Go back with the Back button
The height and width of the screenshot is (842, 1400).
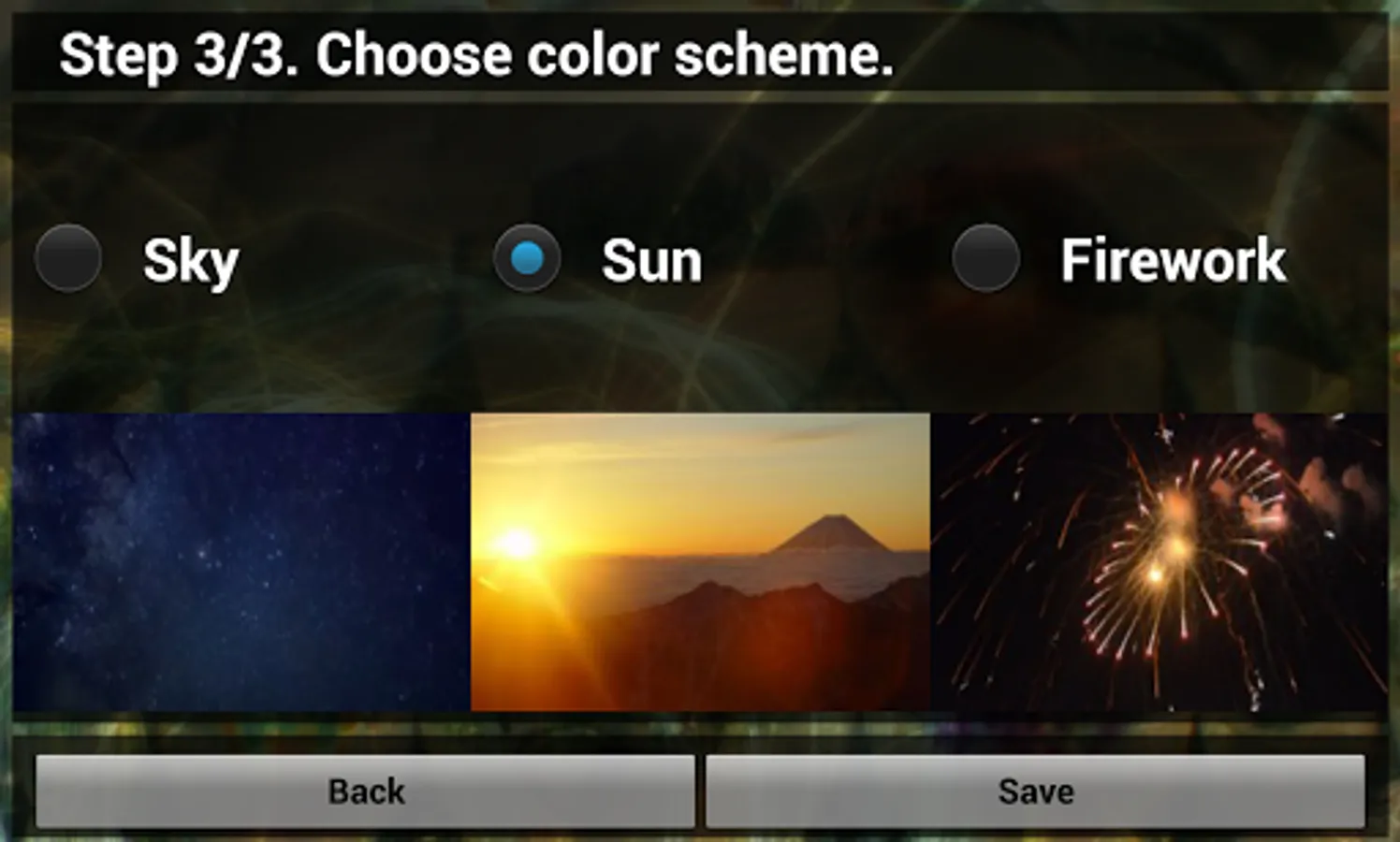tap(365, 791)
